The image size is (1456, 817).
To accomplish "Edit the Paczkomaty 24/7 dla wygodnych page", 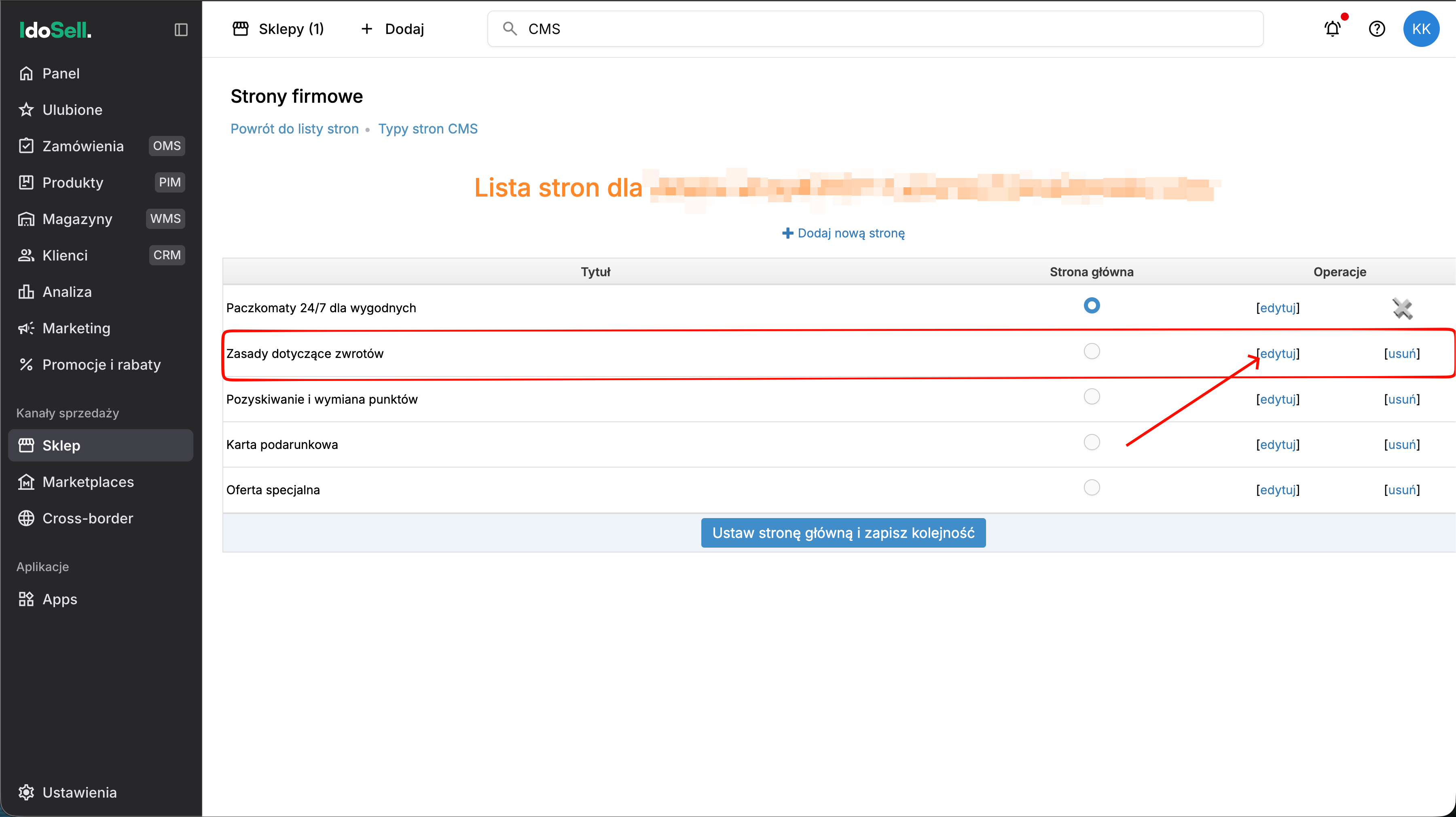I will click(1278, 308).
